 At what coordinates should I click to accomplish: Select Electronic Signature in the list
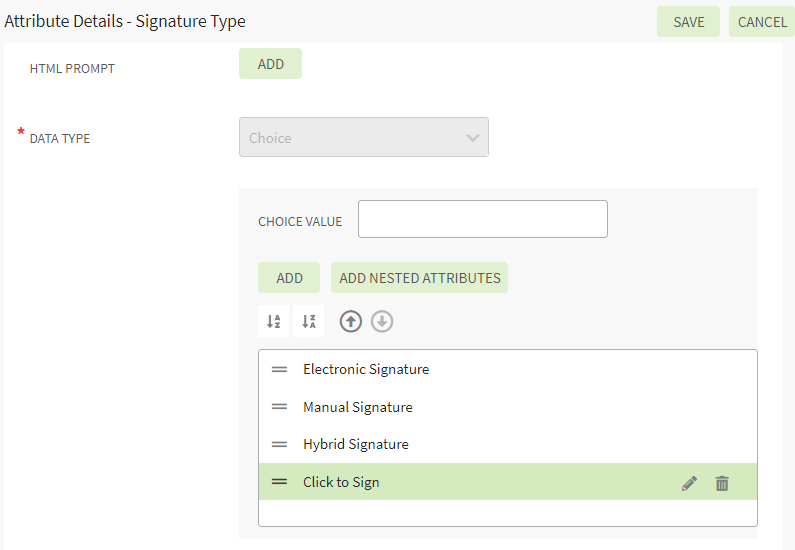tap(366, 369)
